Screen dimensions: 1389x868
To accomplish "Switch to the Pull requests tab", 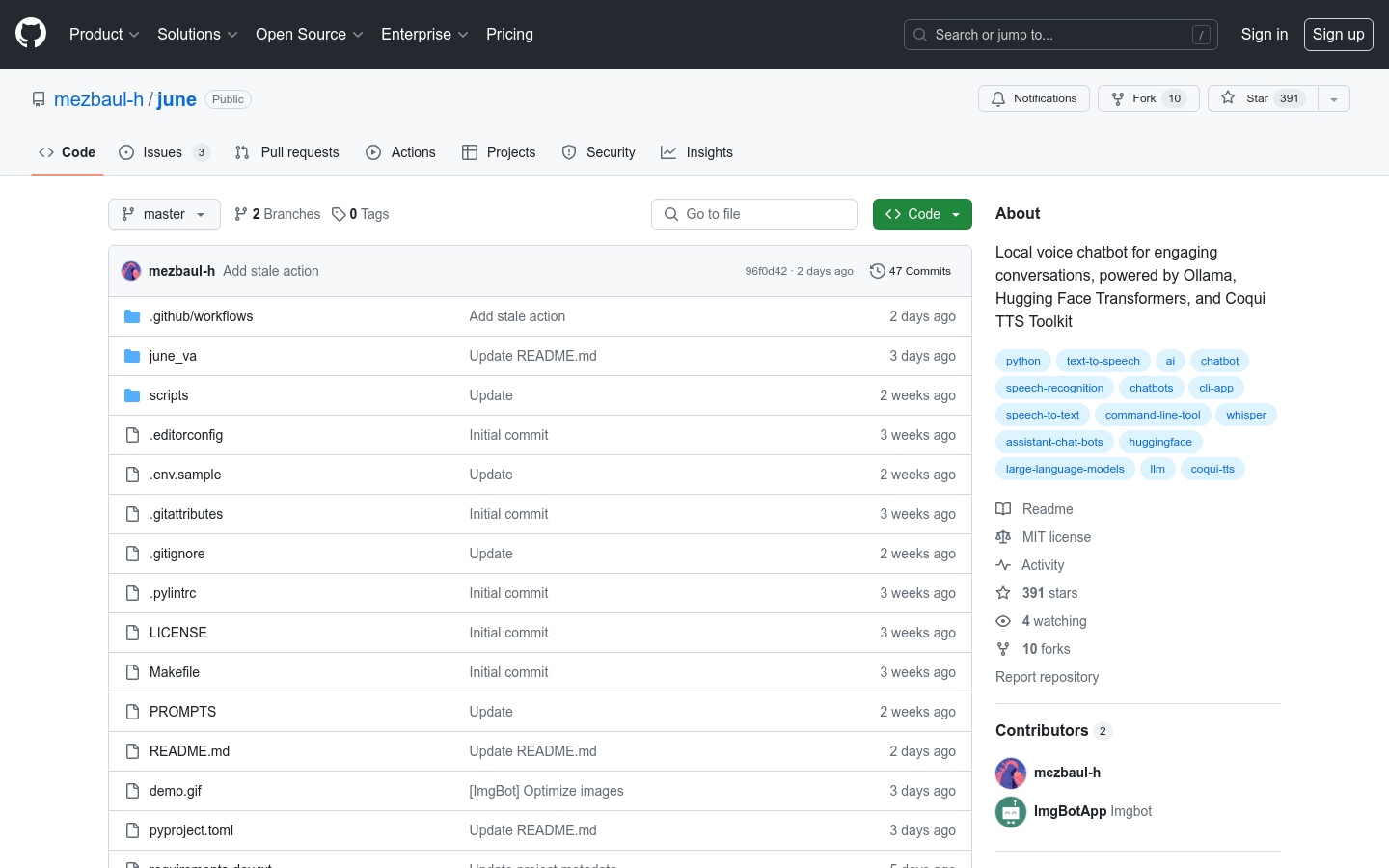I will click(x=287, y=152).
